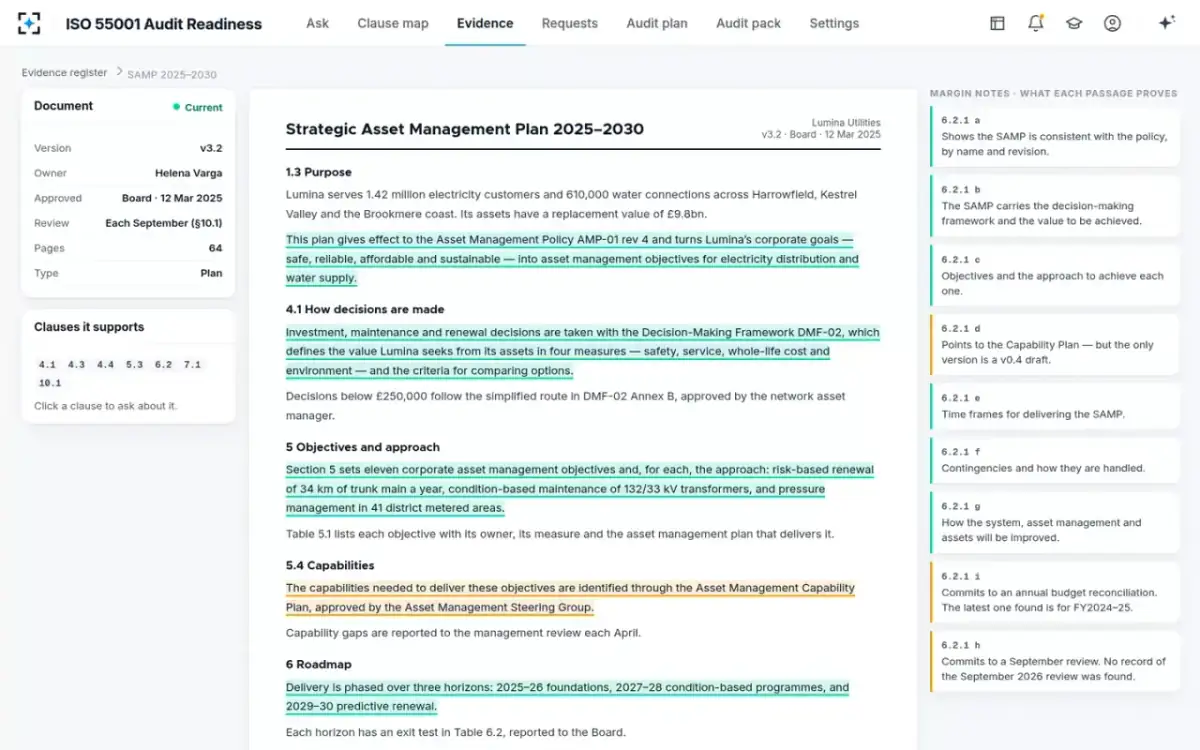Click heading 1.3 Purpose
This screenshot has width=1200, height=750.
coord(319,172)
